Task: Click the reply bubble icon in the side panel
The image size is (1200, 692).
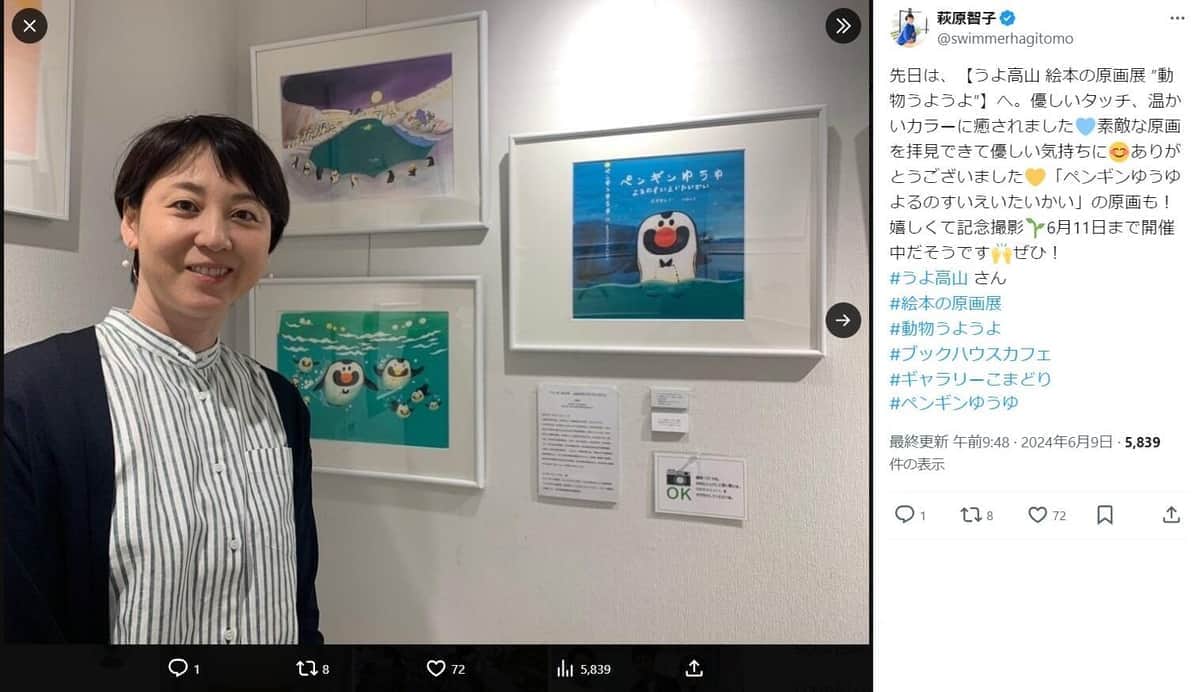Action: click(x=904, y=514)
